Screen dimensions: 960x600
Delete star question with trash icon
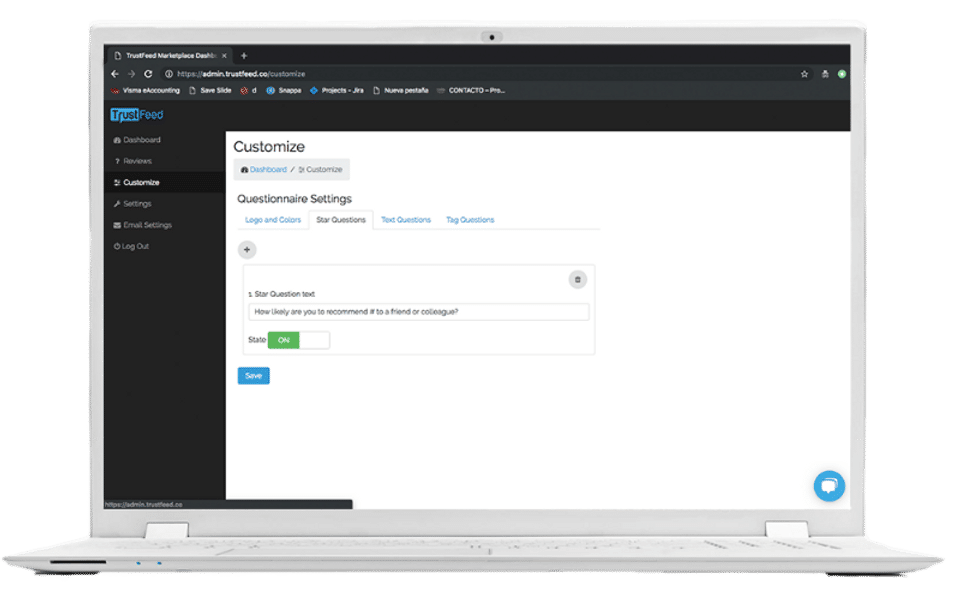point(577,280)
